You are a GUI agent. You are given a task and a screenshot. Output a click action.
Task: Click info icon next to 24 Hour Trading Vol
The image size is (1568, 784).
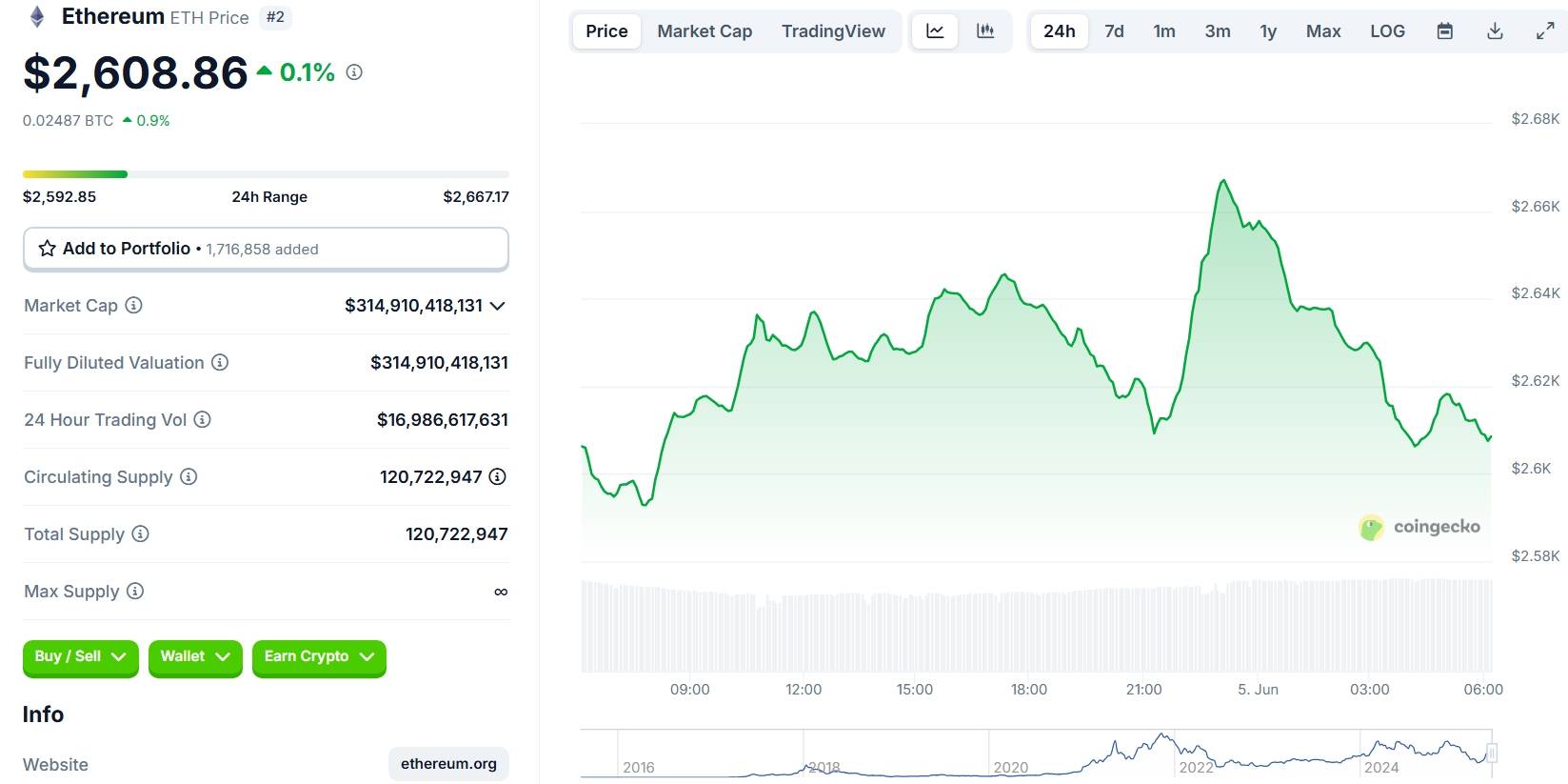click(202, 419)
